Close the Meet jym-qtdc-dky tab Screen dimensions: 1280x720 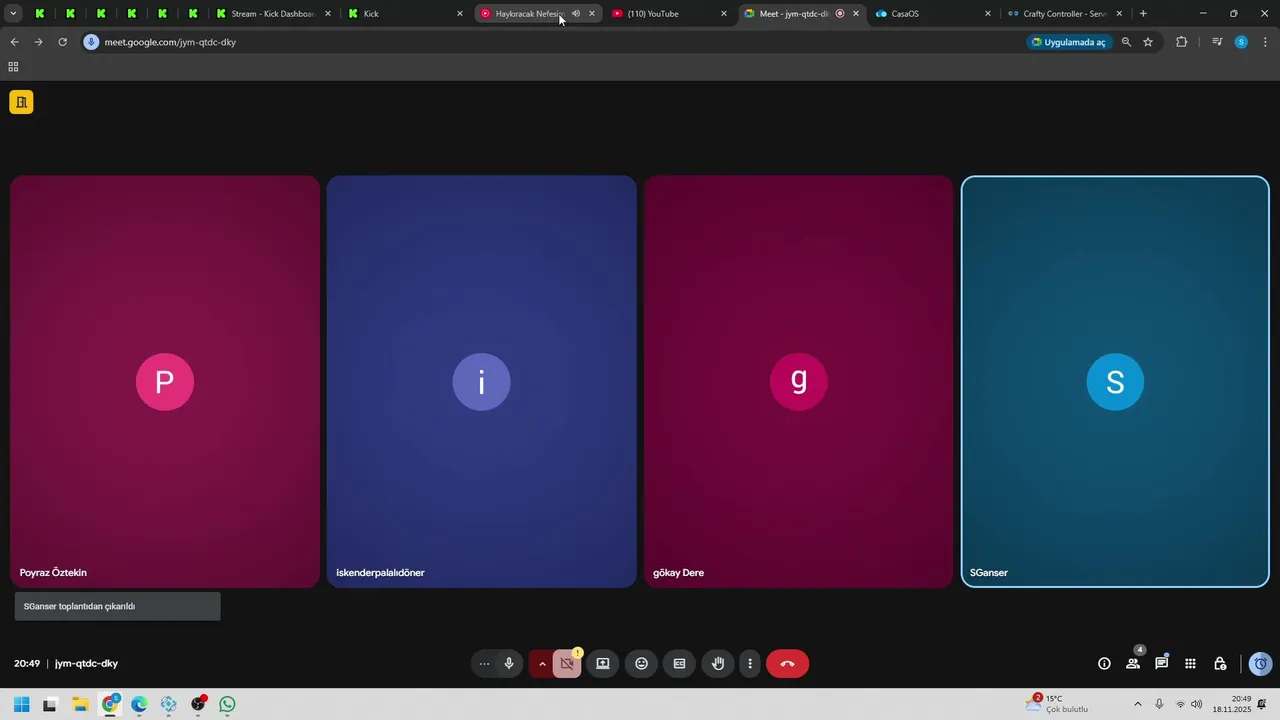856,14
